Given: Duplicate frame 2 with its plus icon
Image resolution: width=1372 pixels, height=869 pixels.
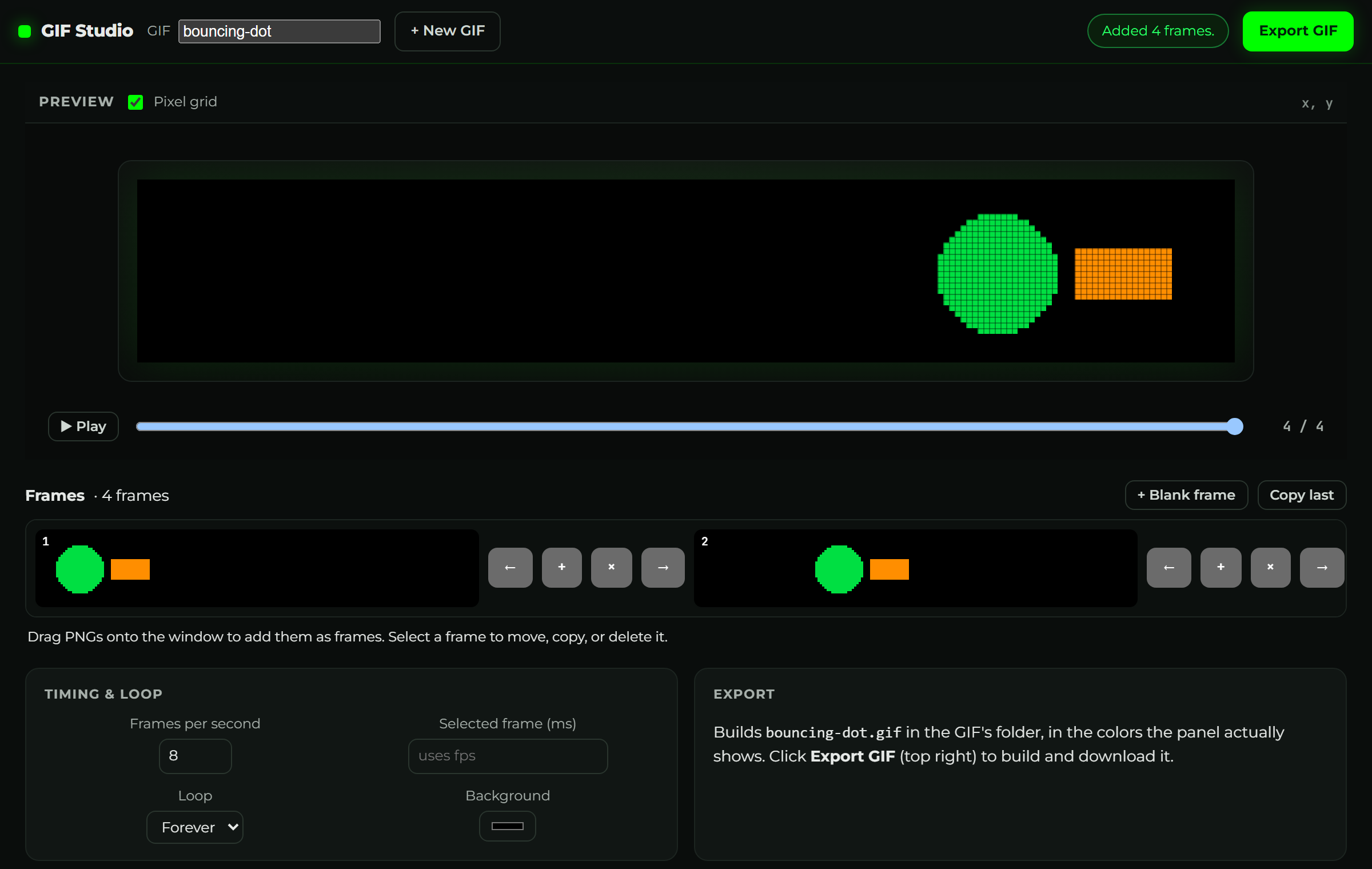Looking at the screenshot, I should click(1221, 567).
